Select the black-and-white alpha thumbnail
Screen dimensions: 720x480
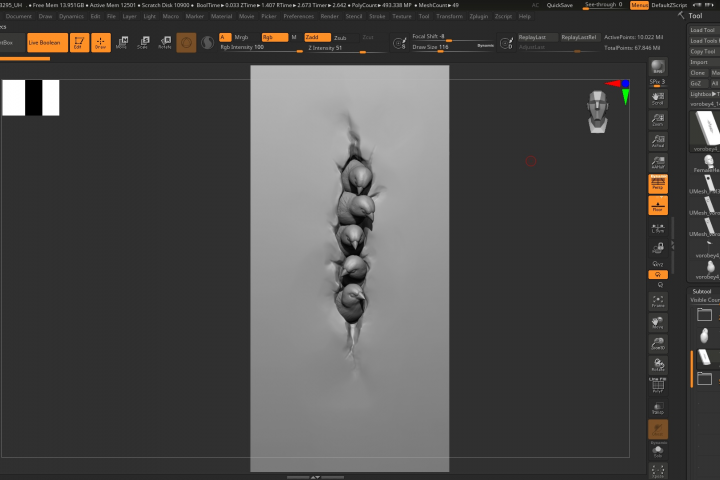[31, 98]
